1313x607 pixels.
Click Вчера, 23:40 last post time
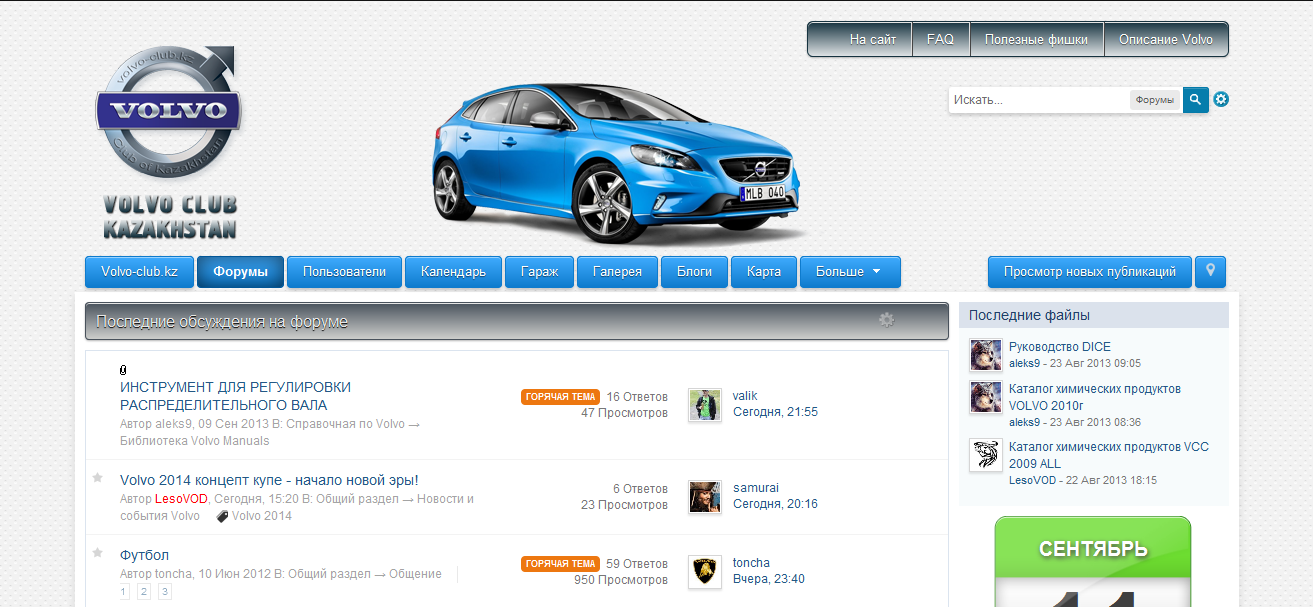[769, 579]
